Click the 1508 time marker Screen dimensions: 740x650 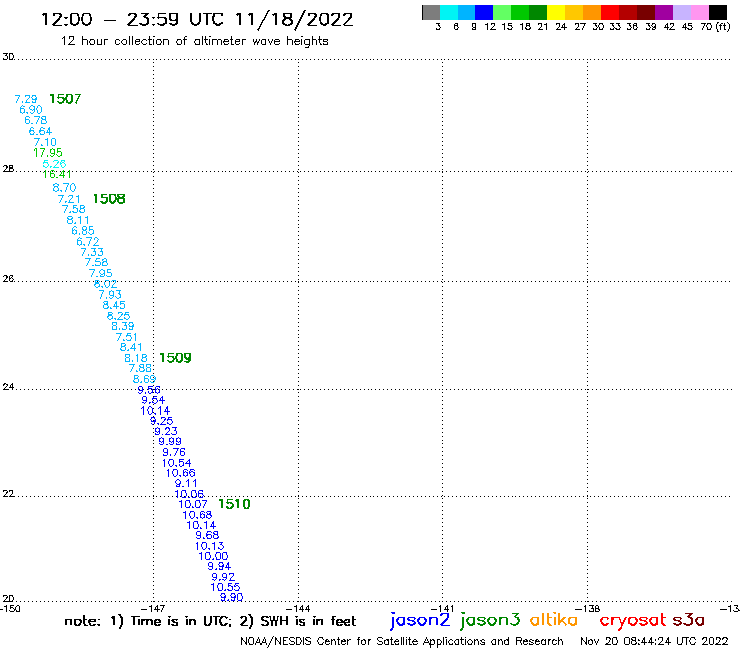coord(109,199)
